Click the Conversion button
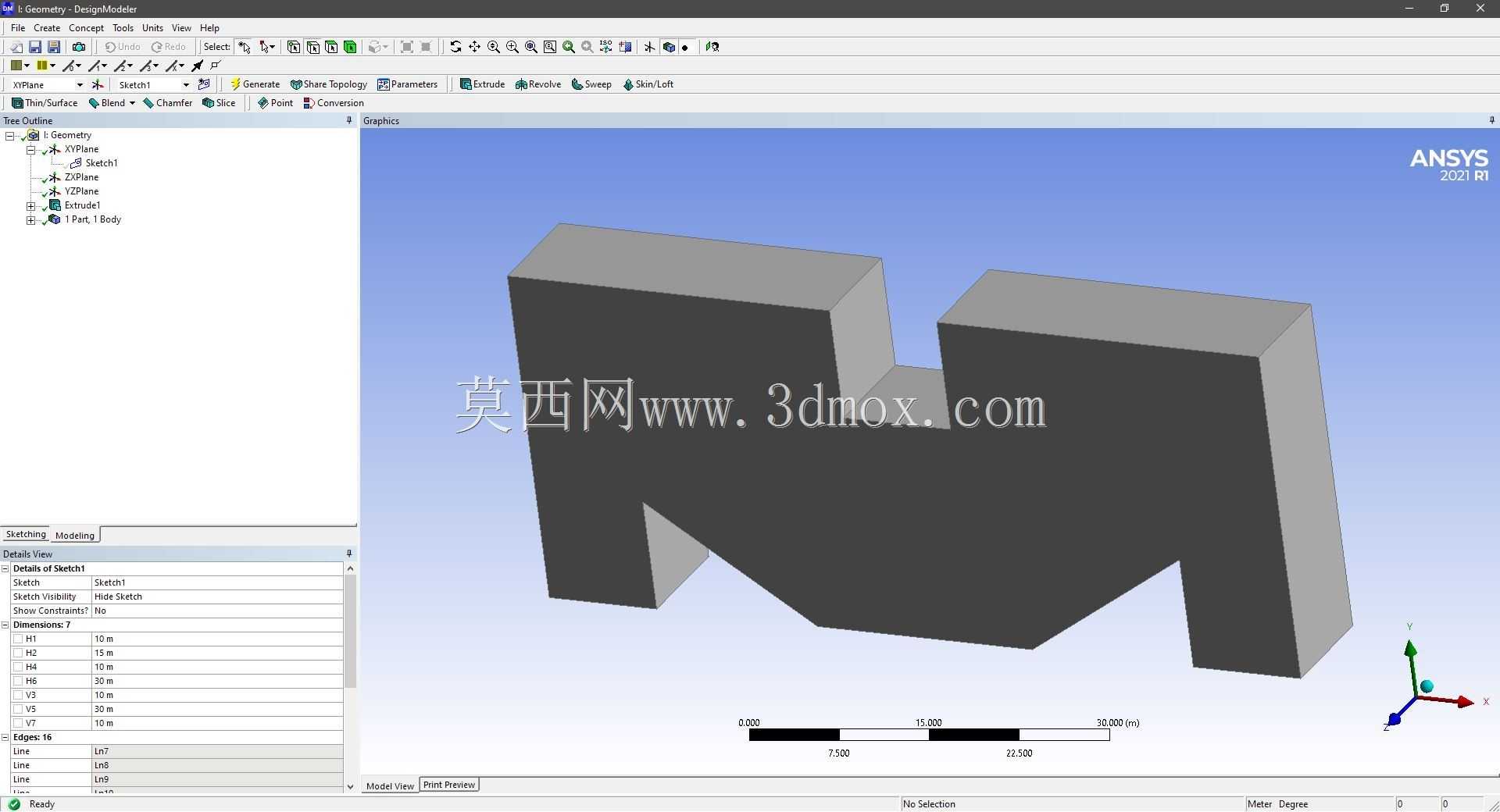The height and width of the screenshot is (812, 1500). 334,103
